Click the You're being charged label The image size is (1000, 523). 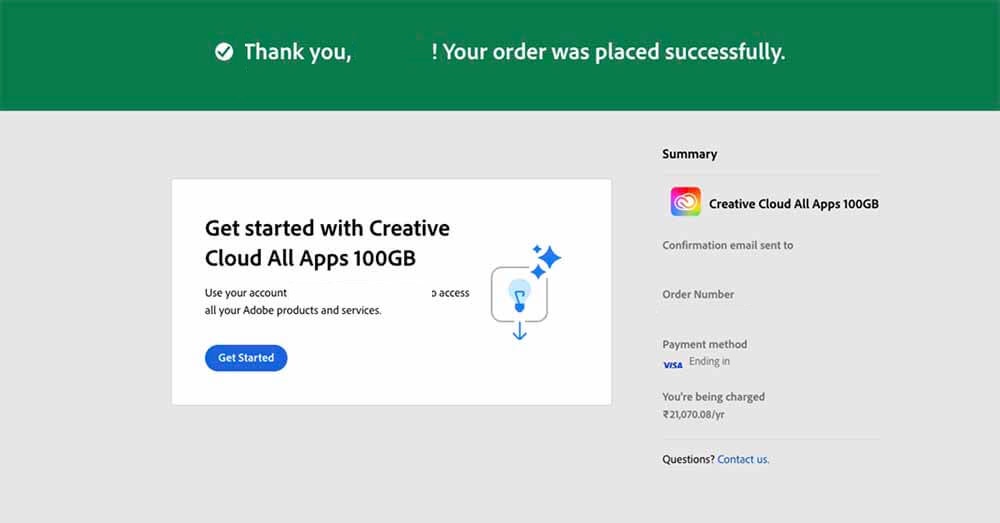(713, 397)
